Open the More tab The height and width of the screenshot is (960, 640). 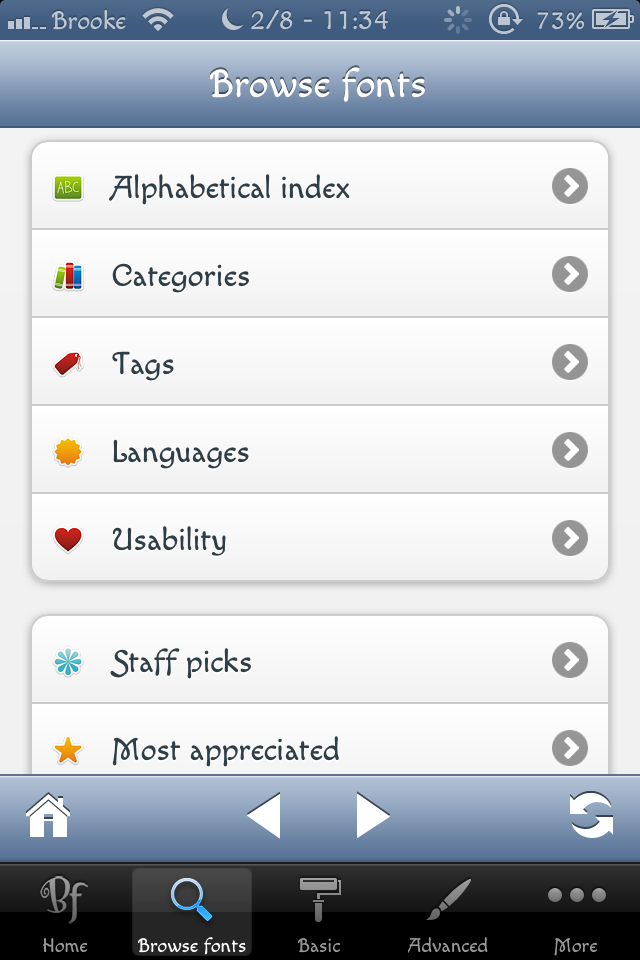click(x=577, y=913)
